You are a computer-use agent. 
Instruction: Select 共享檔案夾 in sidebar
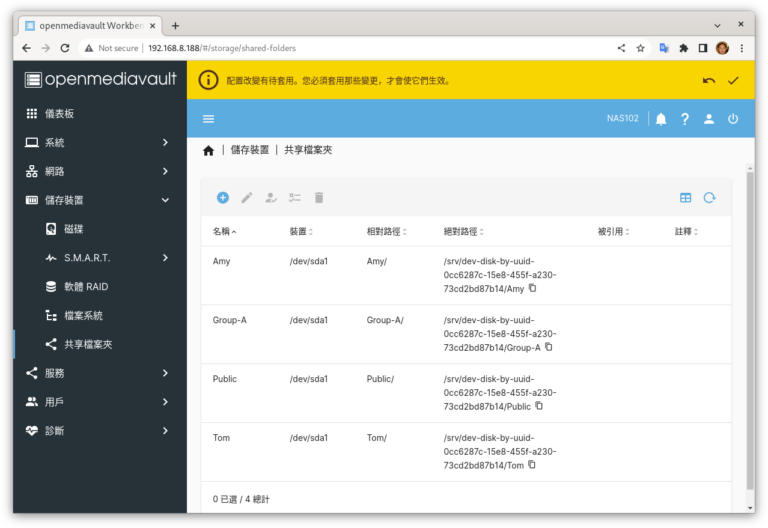click(100, 345)
